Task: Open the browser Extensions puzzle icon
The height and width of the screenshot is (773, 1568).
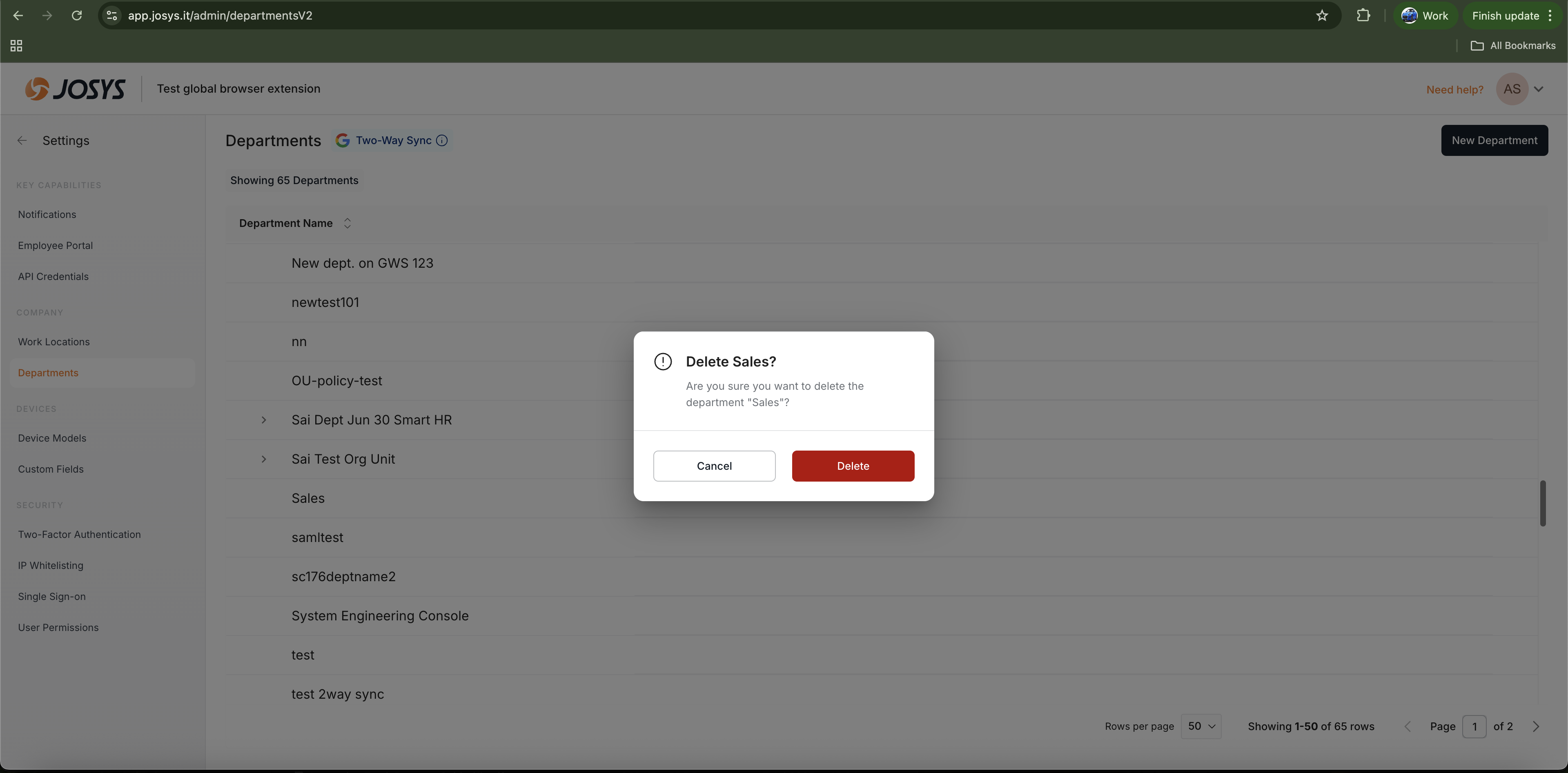Action: (1363, 16)
